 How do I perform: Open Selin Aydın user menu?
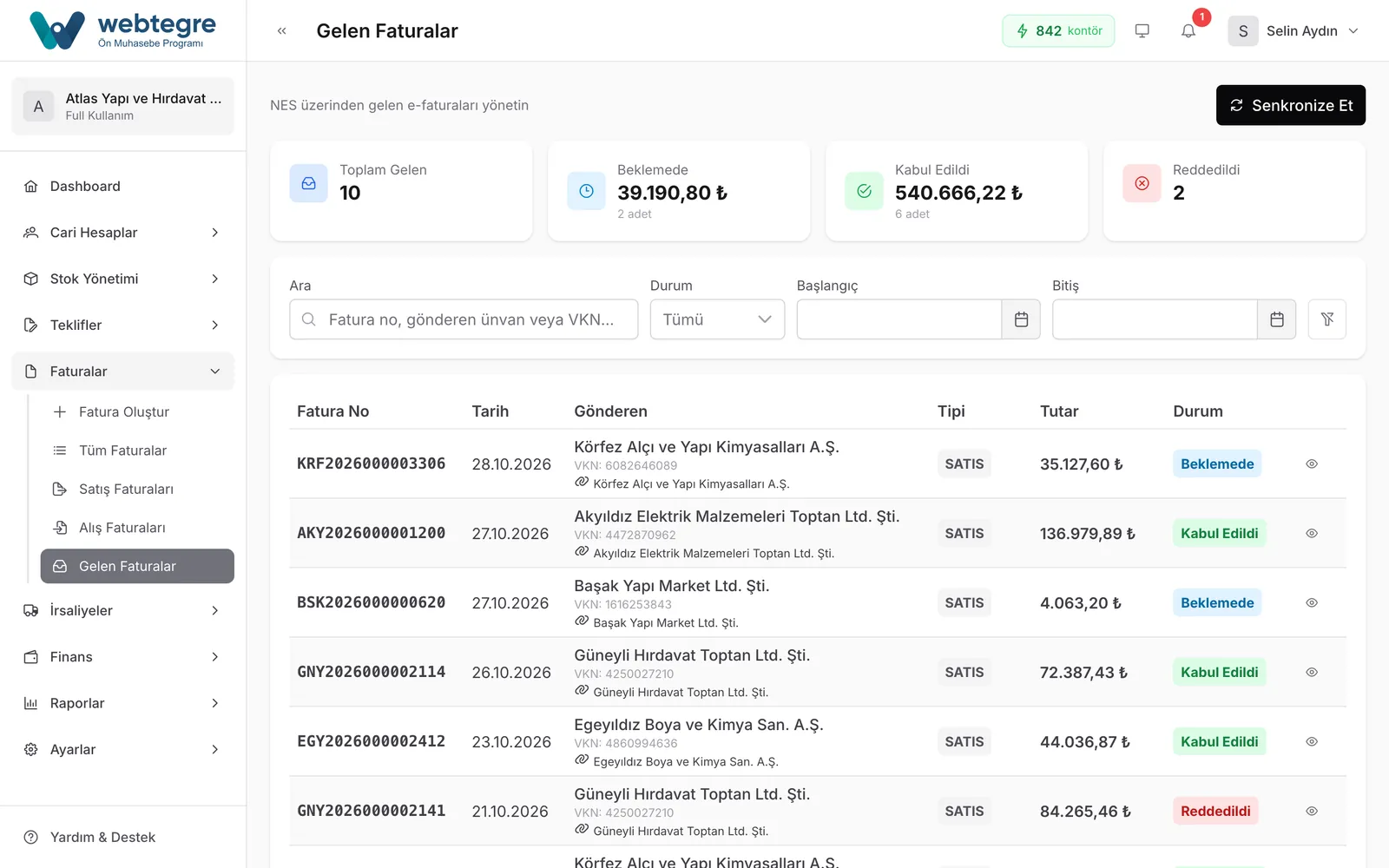pyautogui.click(x=1294, y=30)
